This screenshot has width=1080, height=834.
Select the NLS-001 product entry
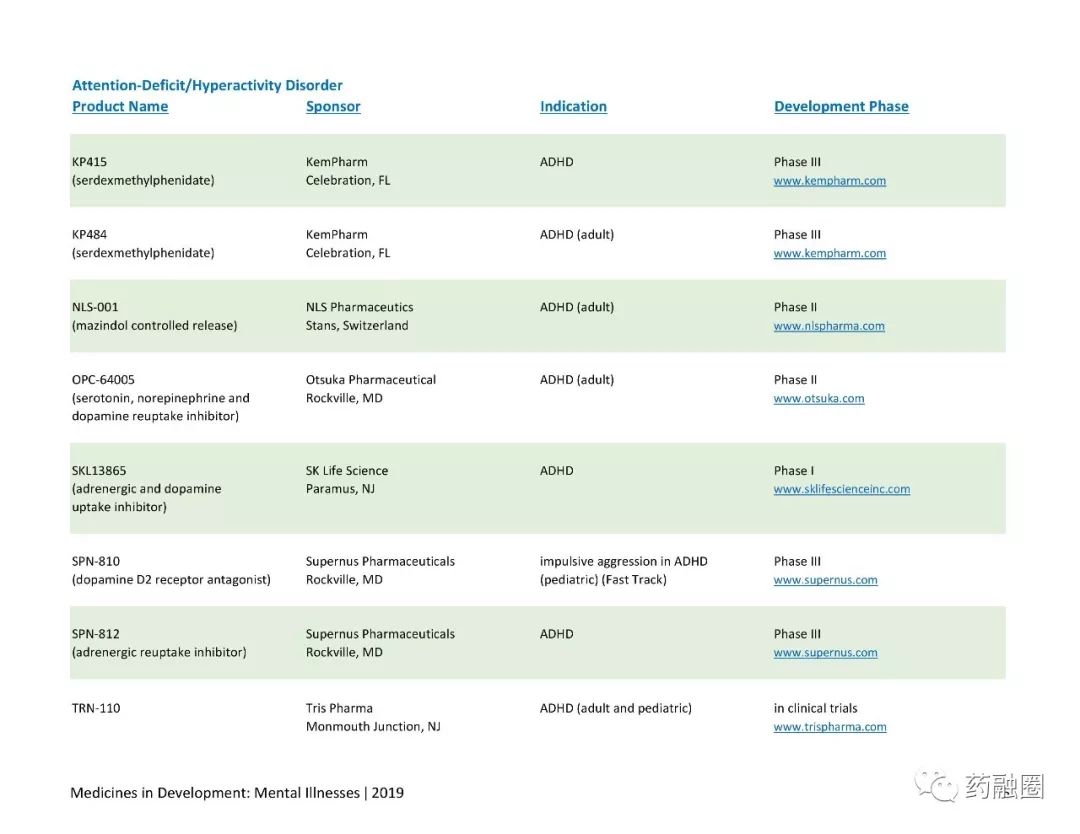pos(154,316)
